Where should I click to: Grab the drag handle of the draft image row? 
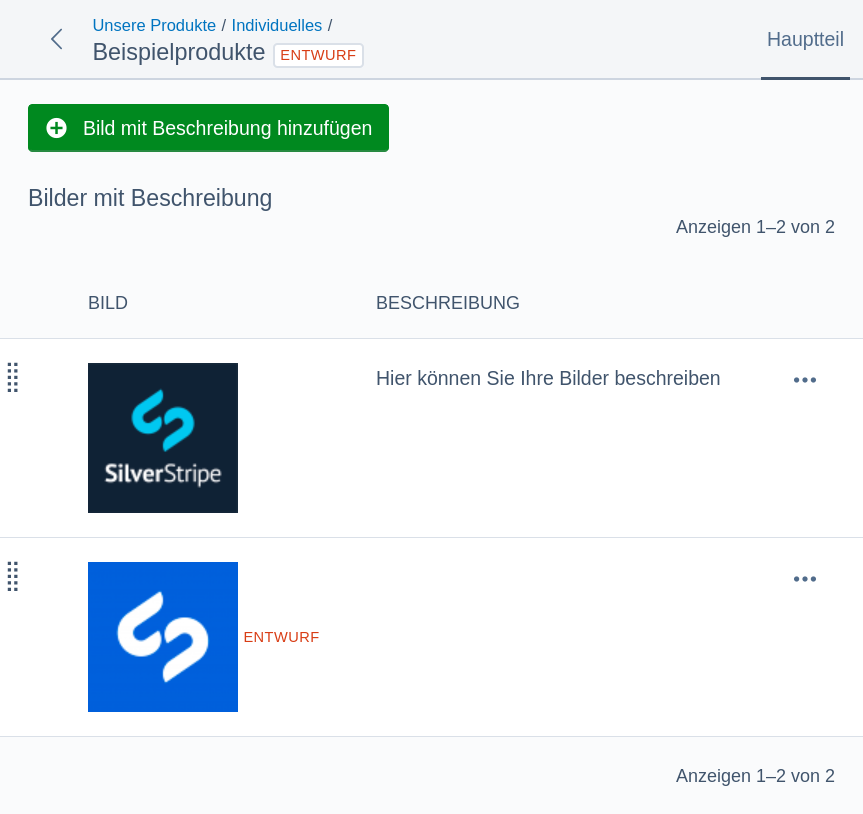[x=13, y=576]
